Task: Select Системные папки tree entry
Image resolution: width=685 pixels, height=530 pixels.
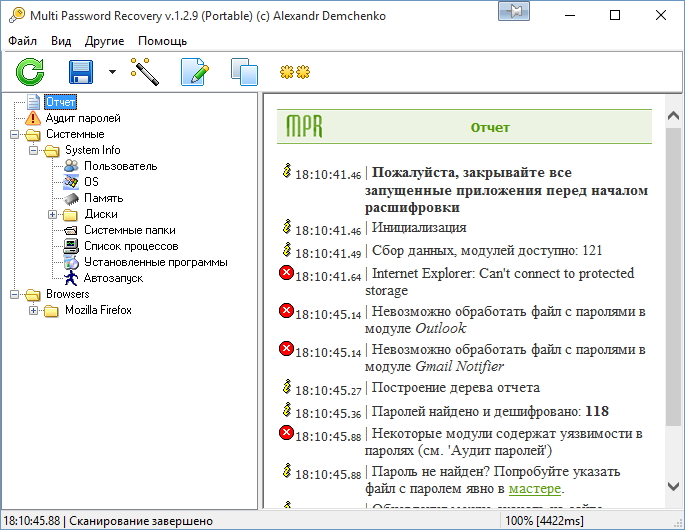Action: (130, 230)
